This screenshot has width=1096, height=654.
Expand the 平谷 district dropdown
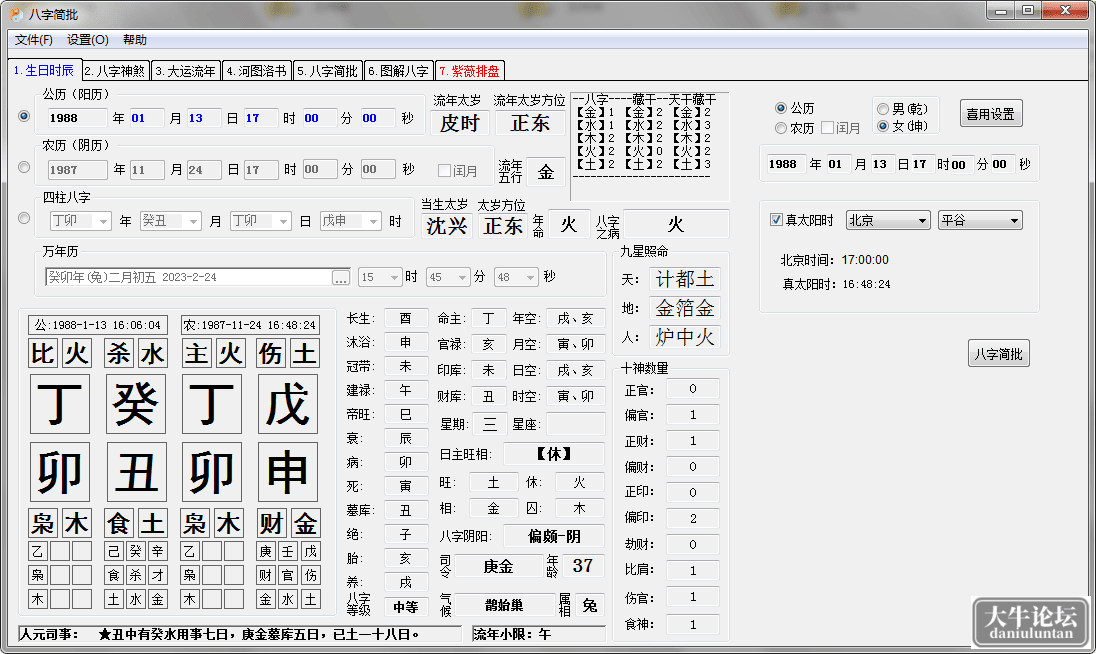tap(980, 221)
